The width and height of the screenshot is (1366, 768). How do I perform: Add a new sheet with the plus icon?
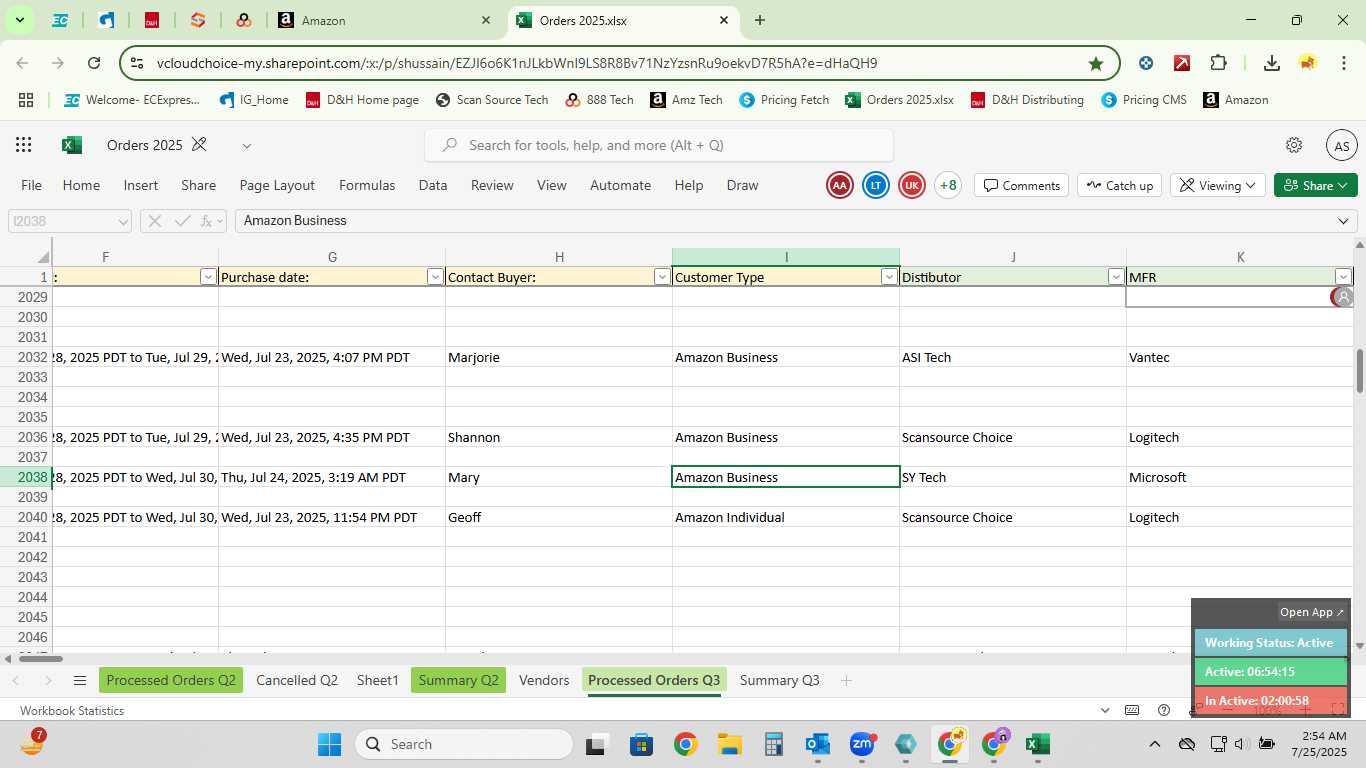tap(846, 681)
